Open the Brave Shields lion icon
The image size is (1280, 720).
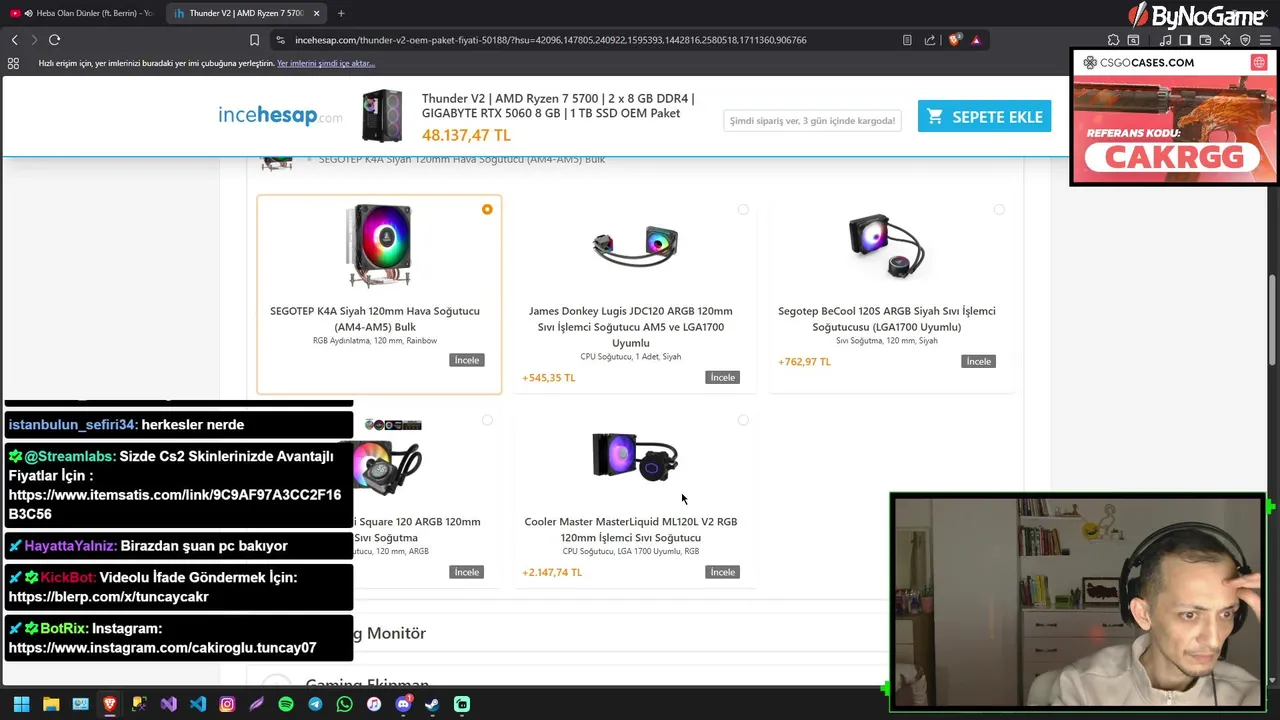(954, 40)
